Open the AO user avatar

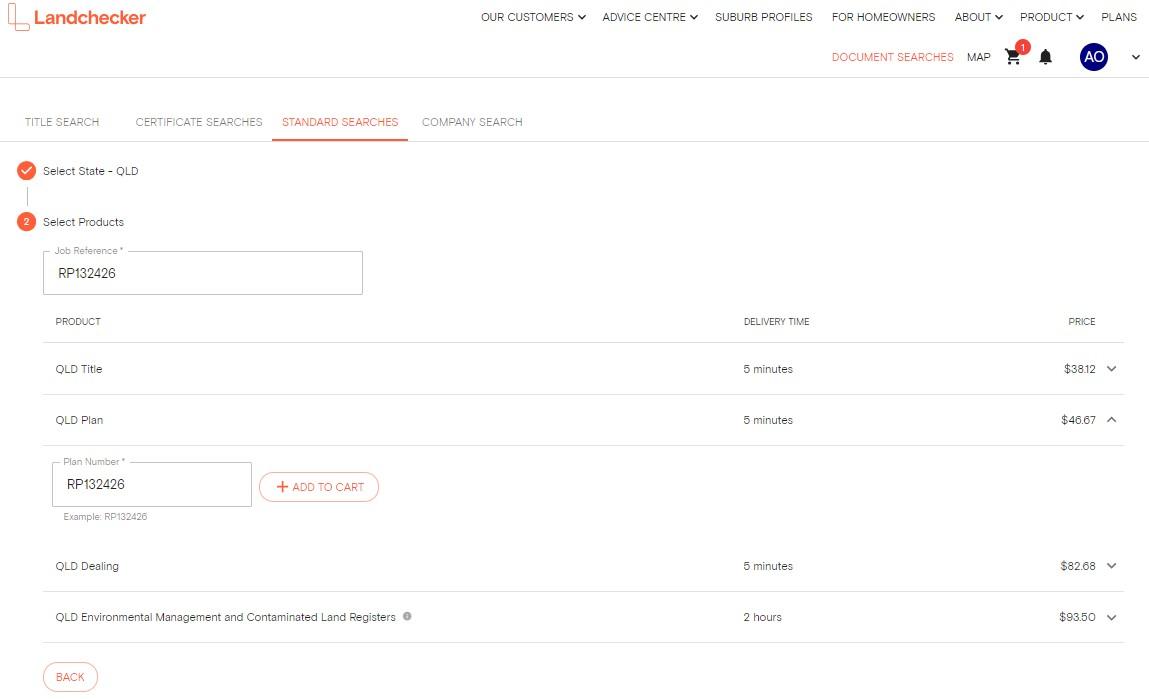point(1093,57)
